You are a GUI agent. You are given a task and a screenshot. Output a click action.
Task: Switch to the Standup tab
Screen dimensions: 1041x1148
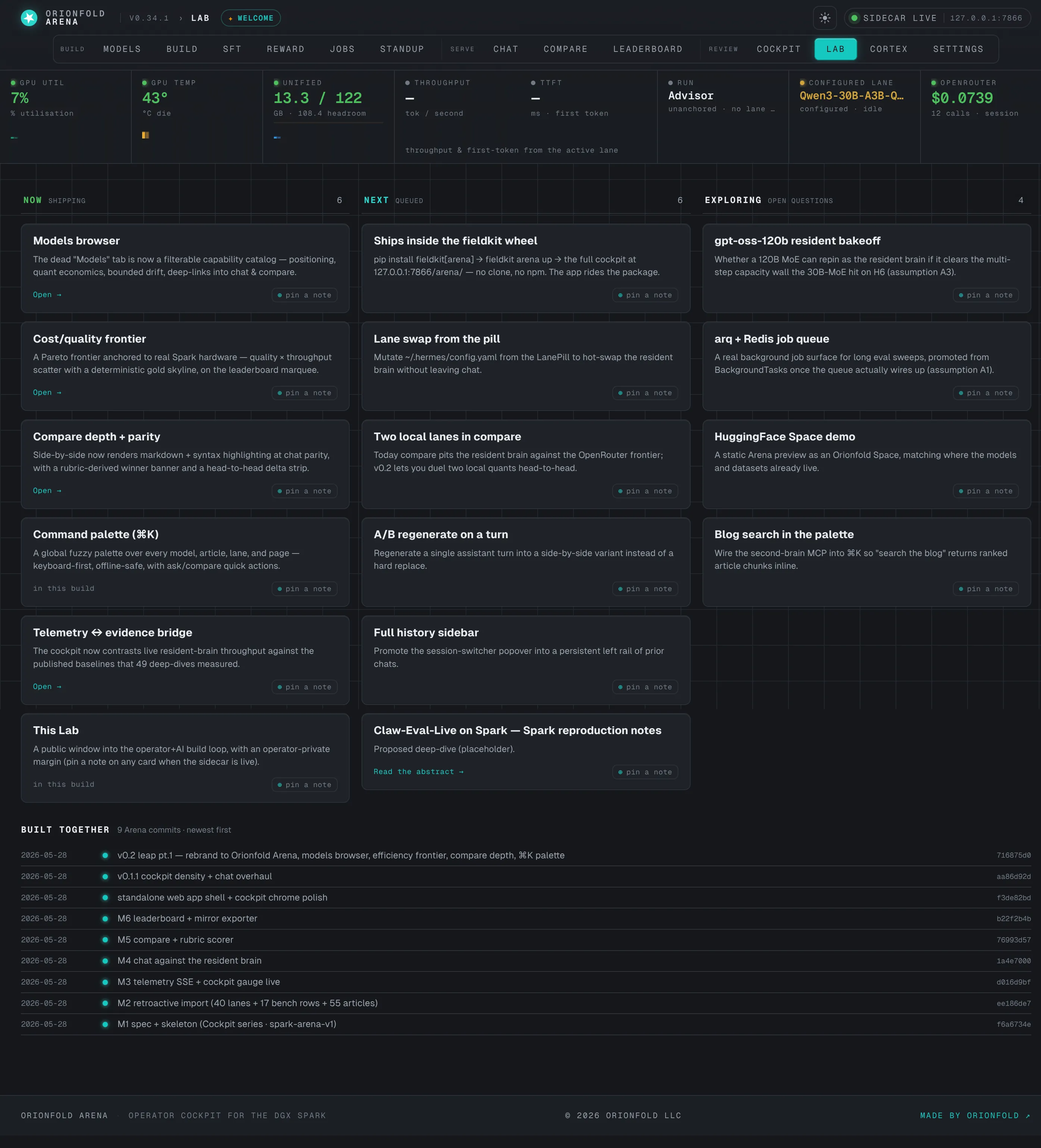402,49
